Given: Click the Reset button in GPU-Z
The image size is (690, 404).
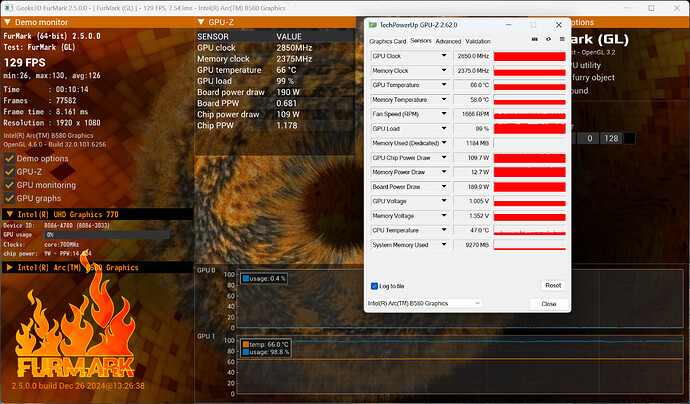Looking at the screenshot, I should click(x=552, y=285).
